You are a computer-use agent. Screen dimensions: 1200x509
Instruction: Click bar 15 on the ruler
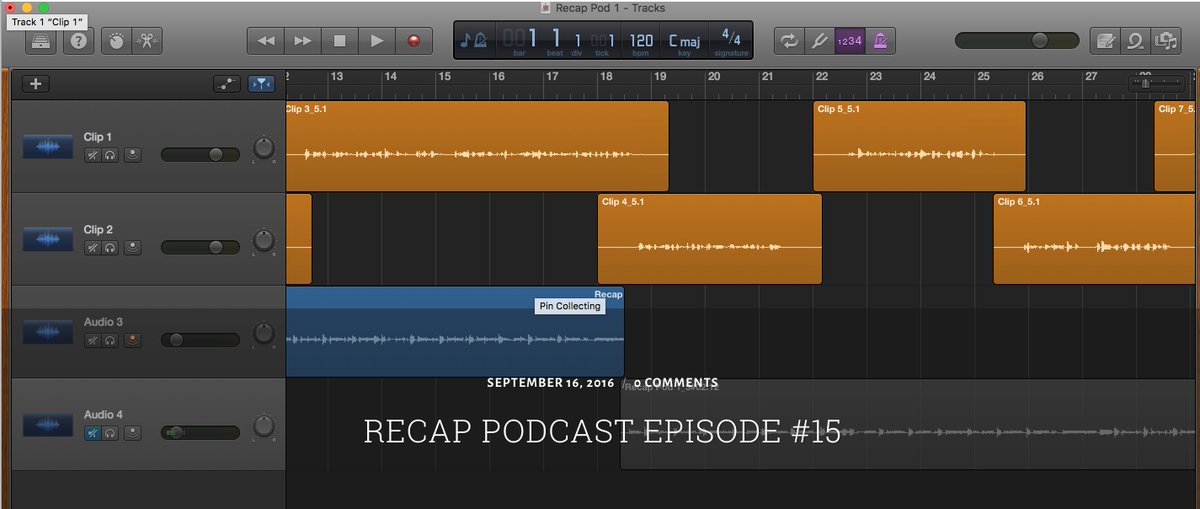click(x=445, y=77)
